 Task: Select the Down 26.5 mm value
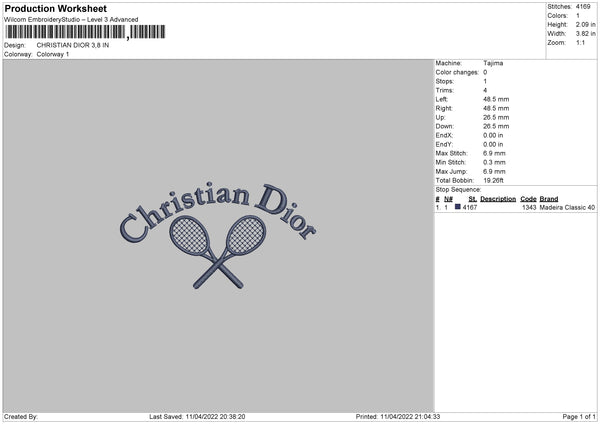[496, 126]
